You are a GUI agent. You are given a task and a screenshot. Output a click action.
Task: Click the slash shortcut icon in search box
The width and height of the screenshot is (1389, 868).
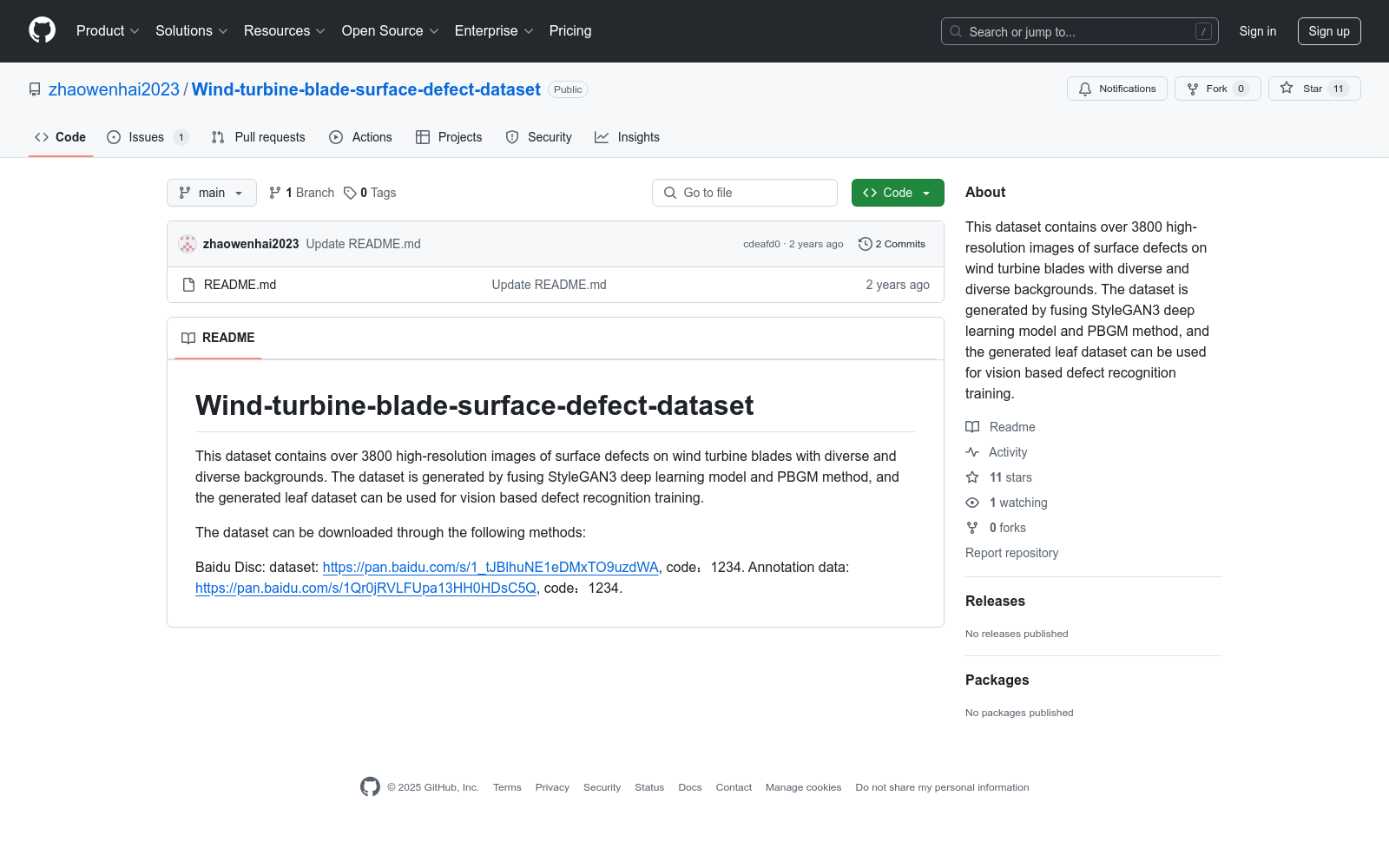1203,31
